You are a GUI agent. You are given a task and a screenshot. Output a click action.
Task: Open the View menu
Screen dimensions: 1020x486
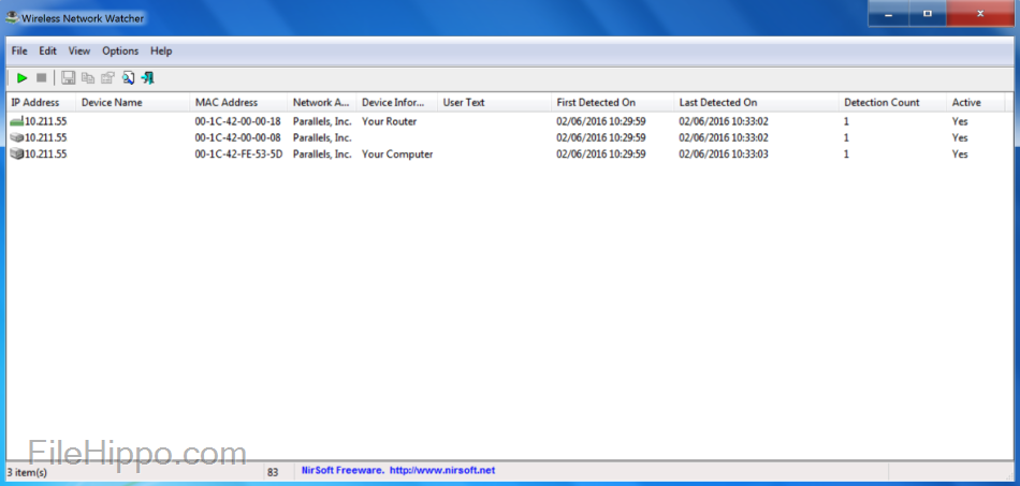(x=79, y=51)
